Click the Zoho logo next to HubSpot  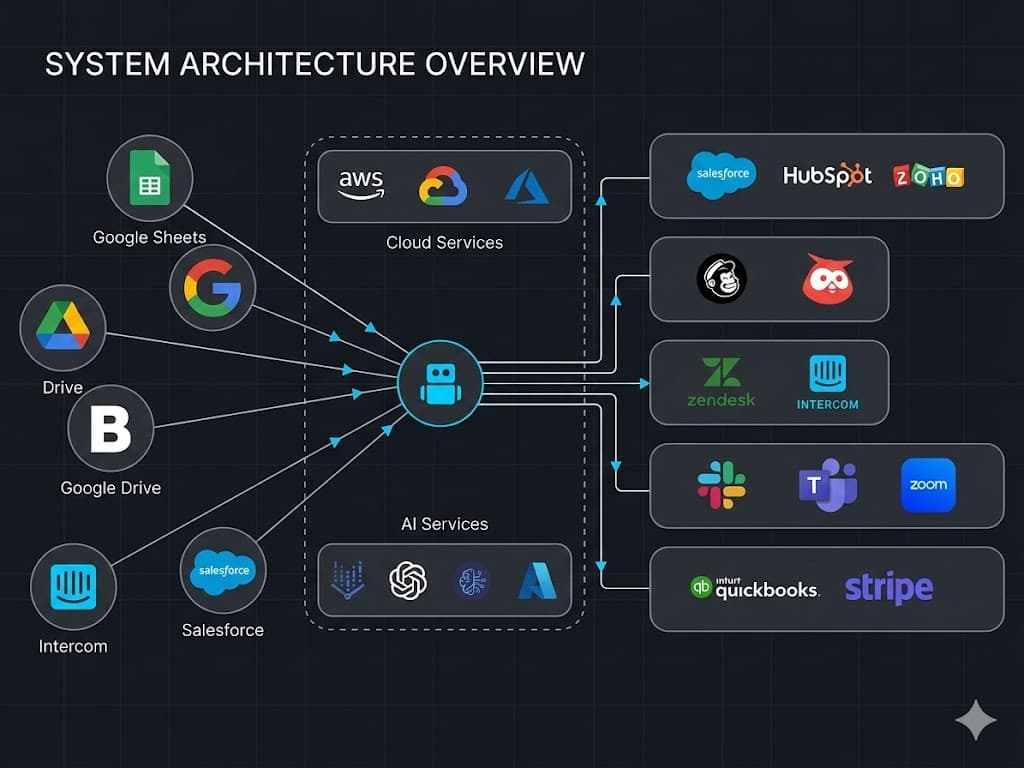point(930,176)
